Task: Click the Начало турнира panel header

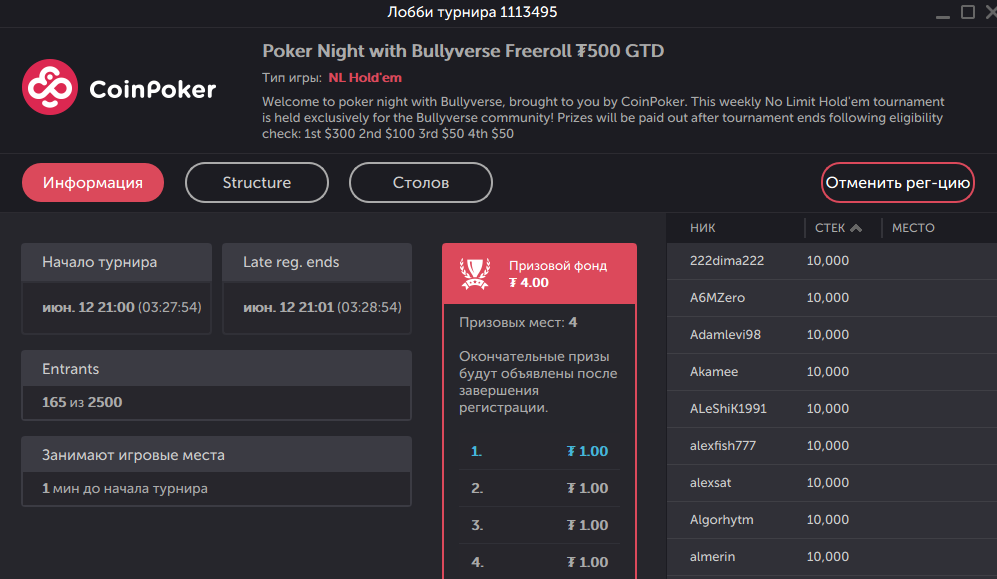Action: point(116,262)
